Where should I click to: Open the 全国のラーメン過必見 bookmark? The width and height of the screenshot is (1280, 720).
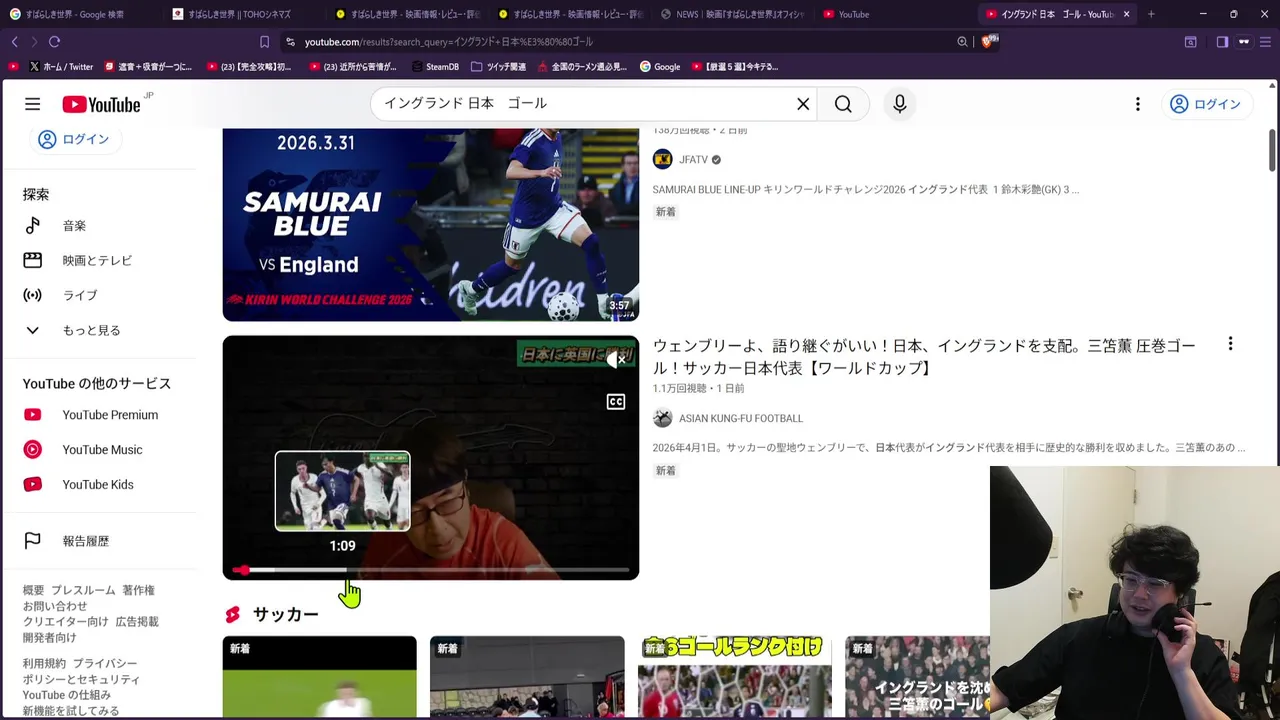(x=582, y=67)
